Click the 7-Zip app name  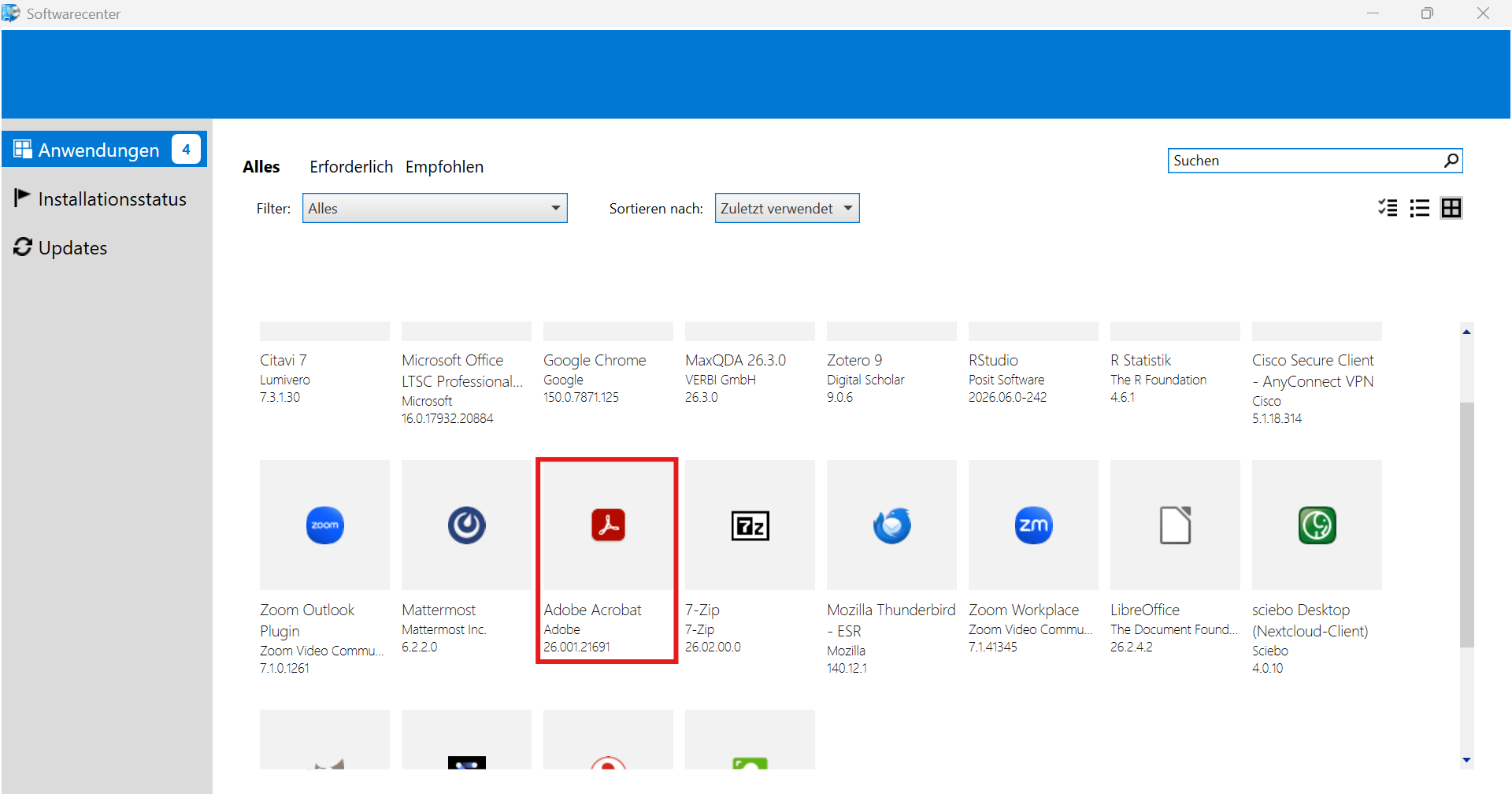(x=702, y=610)
